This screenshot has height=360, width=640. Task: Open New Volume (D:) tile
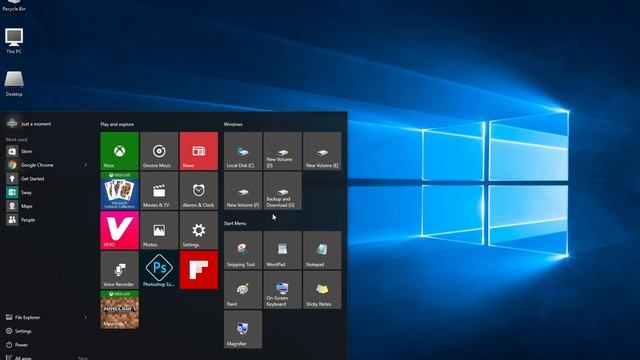(x=282, y=151)
